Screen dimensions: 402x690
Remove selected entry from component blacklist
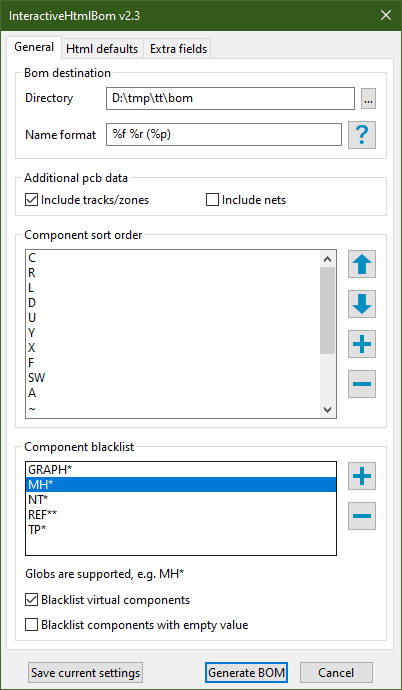tap(362, 516)
